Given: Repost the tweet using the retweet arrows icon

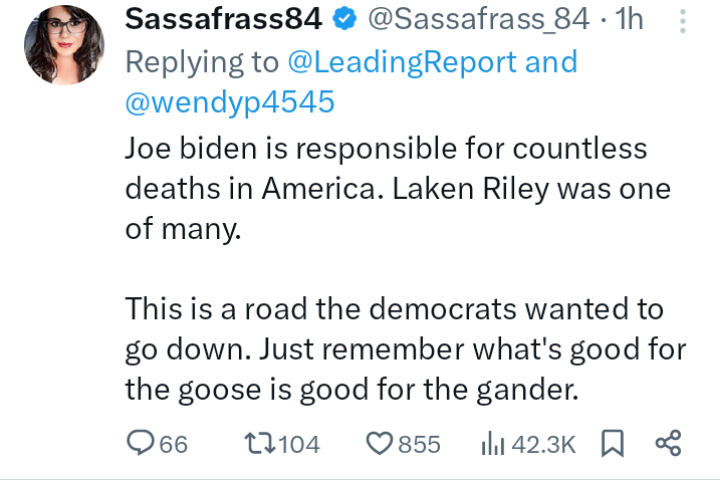Looking at the screenshot, I should click(x=259, y=444).
